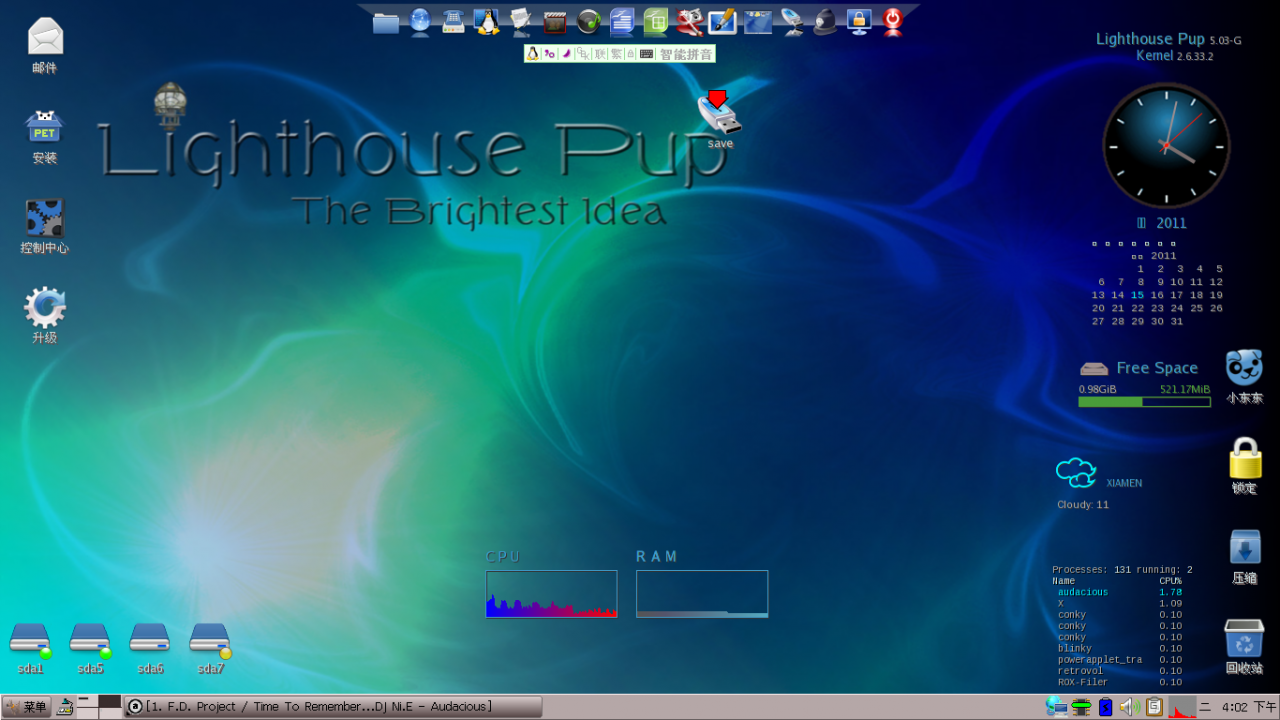1280x720 pixels.
Task: Click the ROX-Filer process row
Action: 1120,682
